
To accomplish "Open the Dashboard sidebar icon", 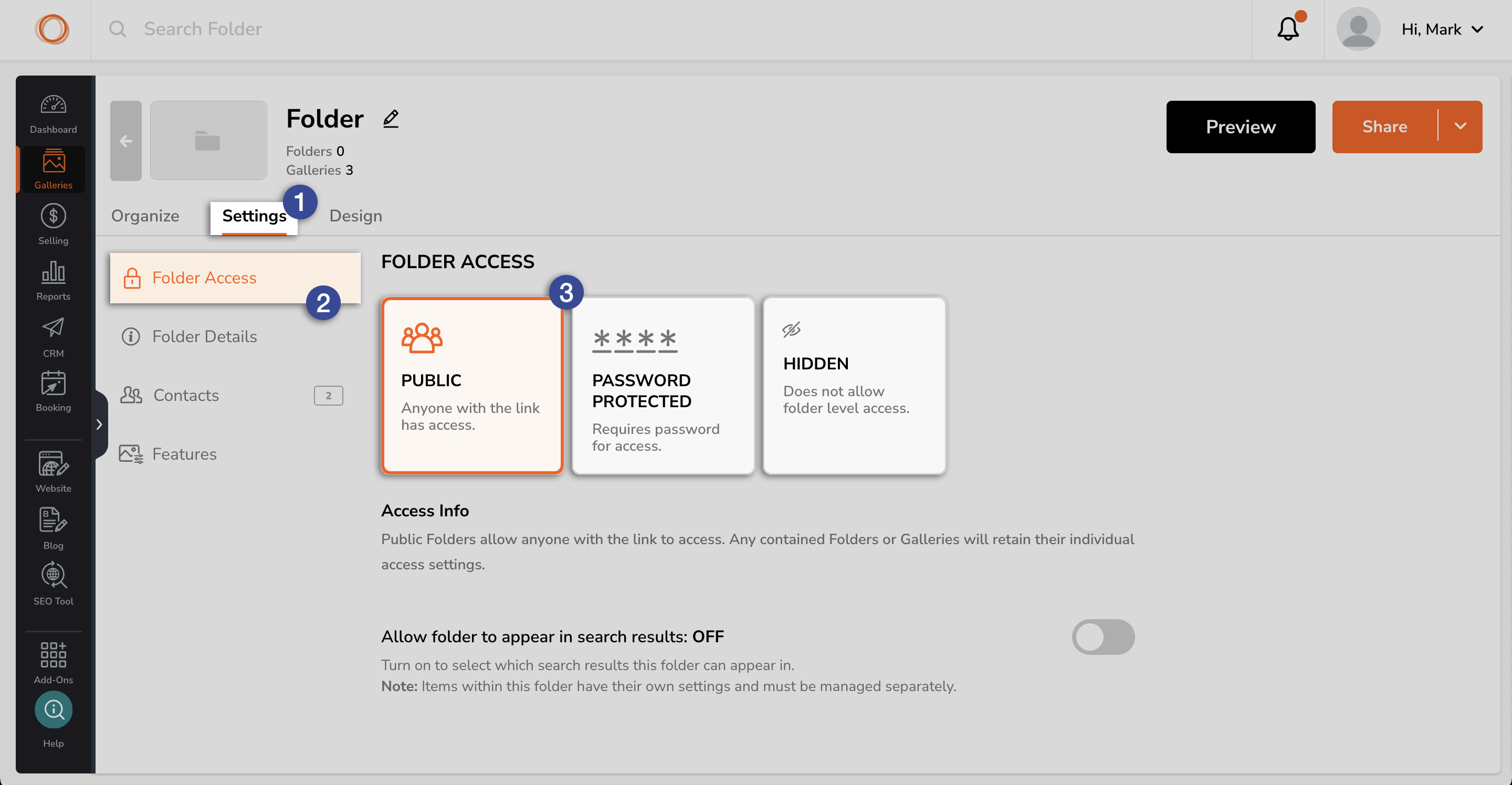I will point(54,105).
